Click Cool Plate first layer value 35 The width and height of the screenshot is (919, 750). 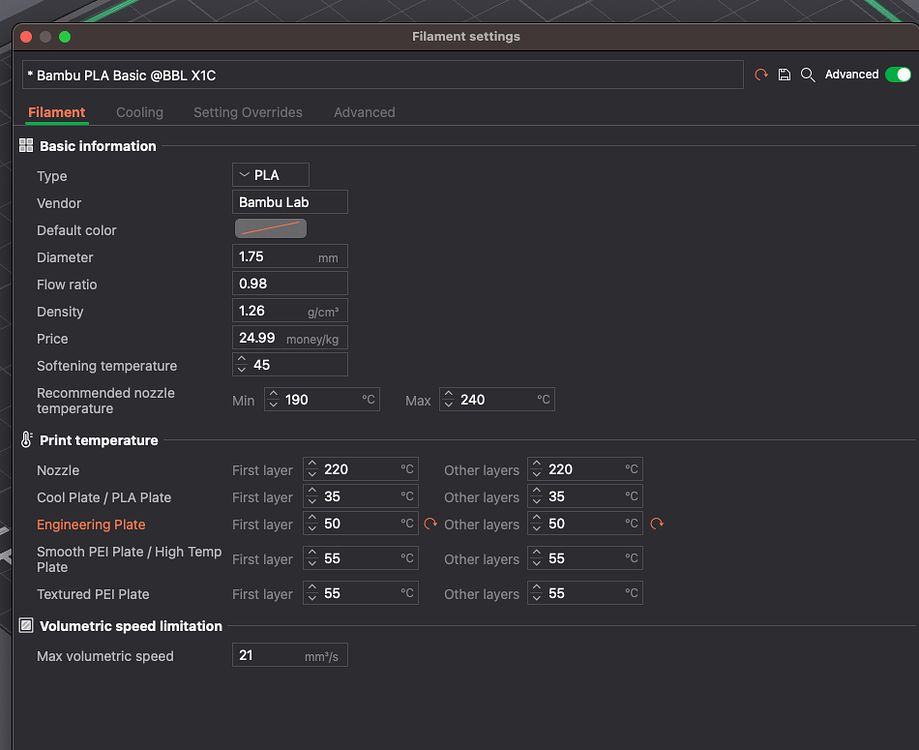pyautogui.click(x=332, y=496)
